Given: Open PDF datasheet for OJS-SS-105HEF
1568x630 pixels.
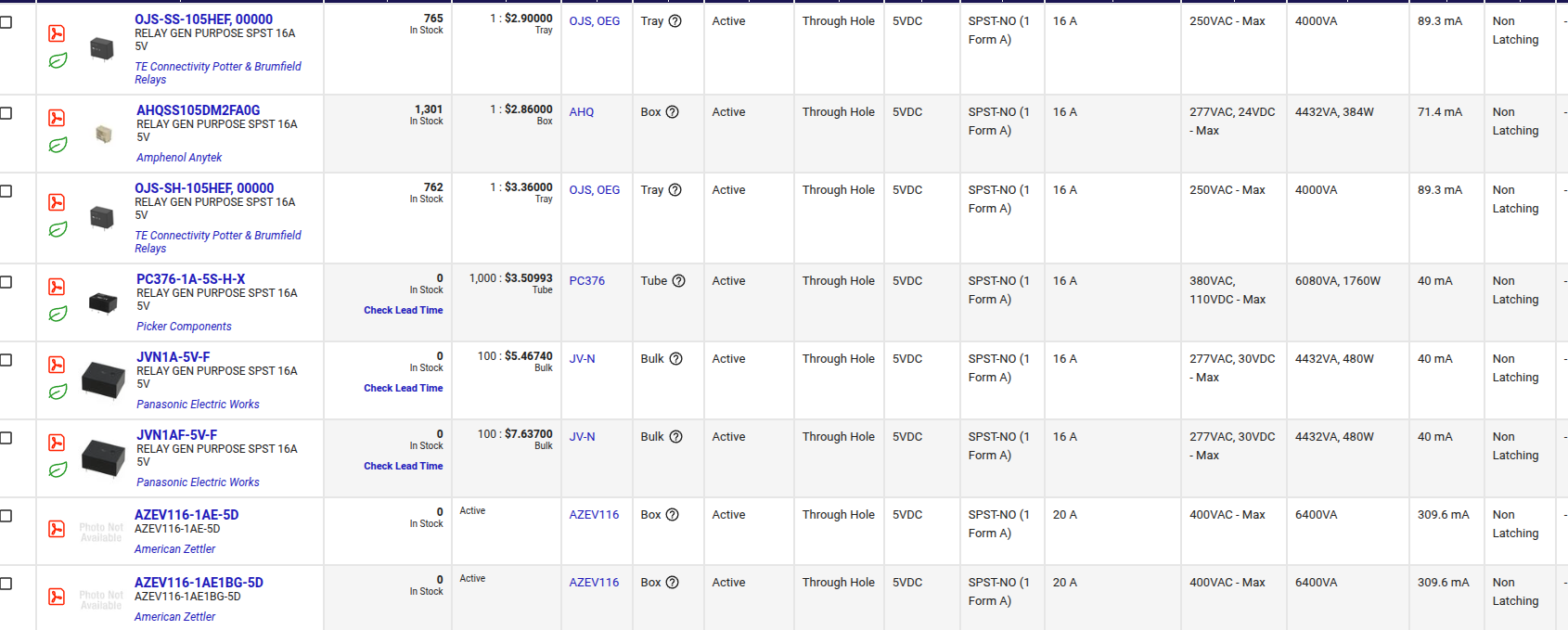Looking at the screenshot, I should (57, 33).
